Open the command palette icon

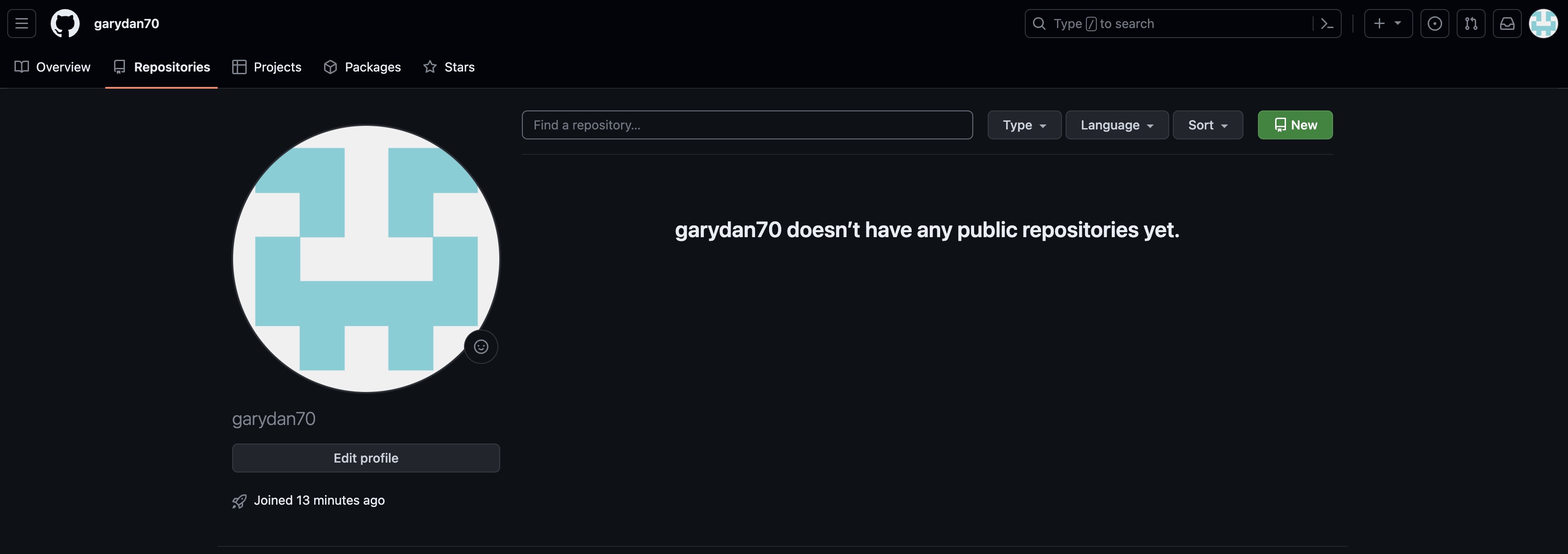coord(1327,24)
